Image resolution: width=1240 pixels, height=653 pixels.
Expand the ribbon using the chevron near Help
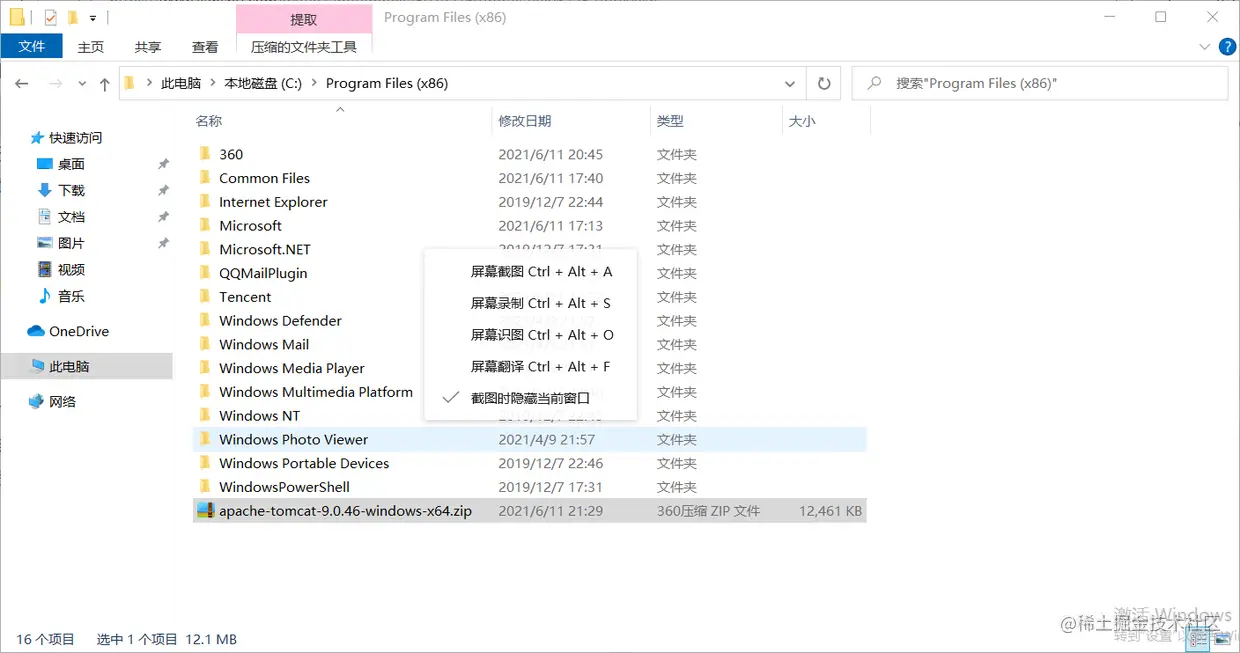tap(1205, 46)
